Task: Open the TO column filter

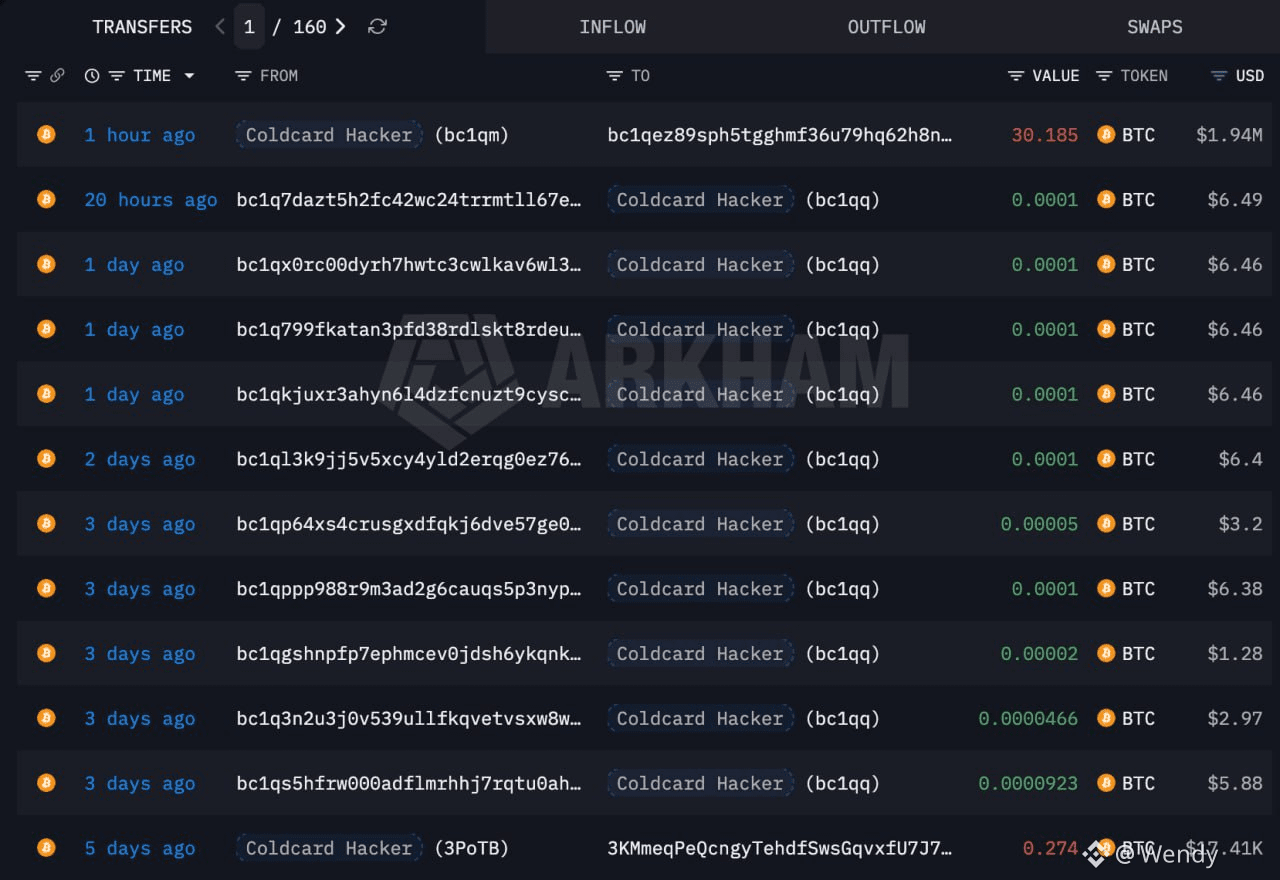Action: pyautogui.click(x=614, y=76)
